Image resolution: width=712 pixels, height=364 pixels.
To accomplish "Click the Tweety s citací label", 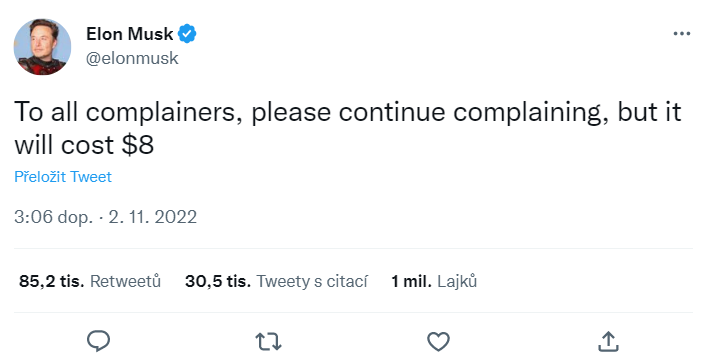I will click(x=312, y=281).
